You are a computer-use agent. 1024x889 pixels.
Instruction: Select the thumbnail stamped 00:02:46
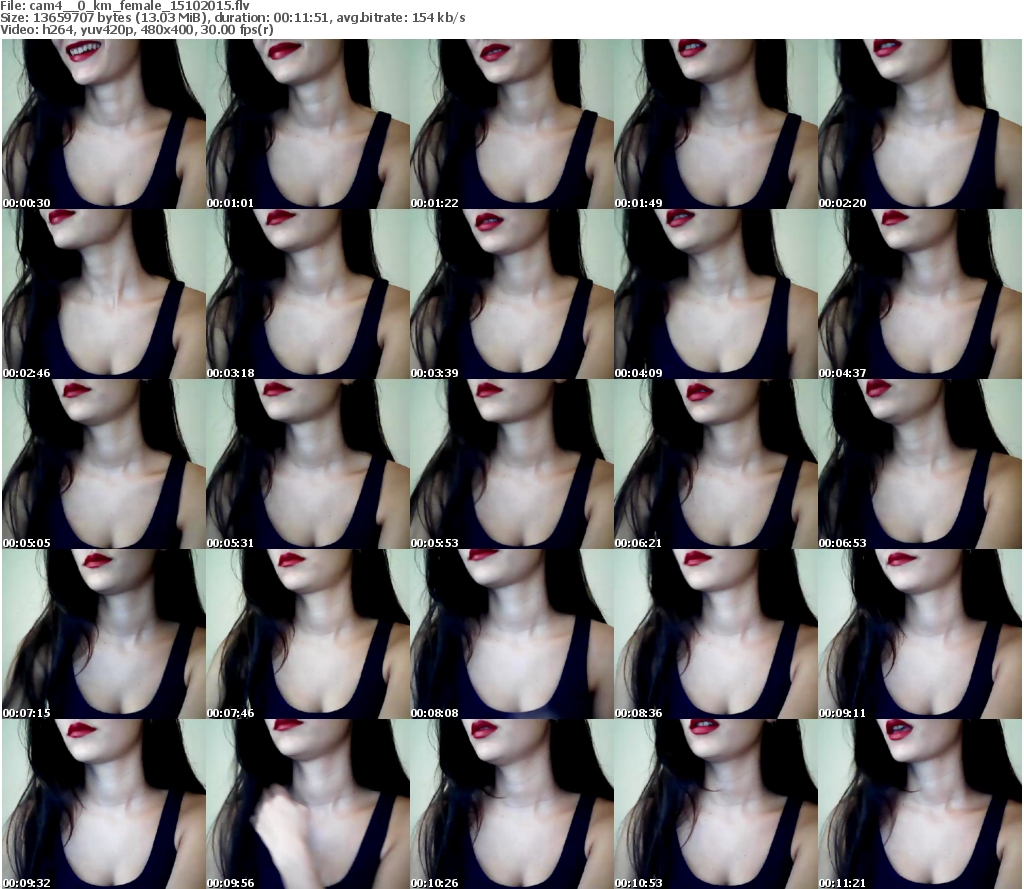click(104, 294)
